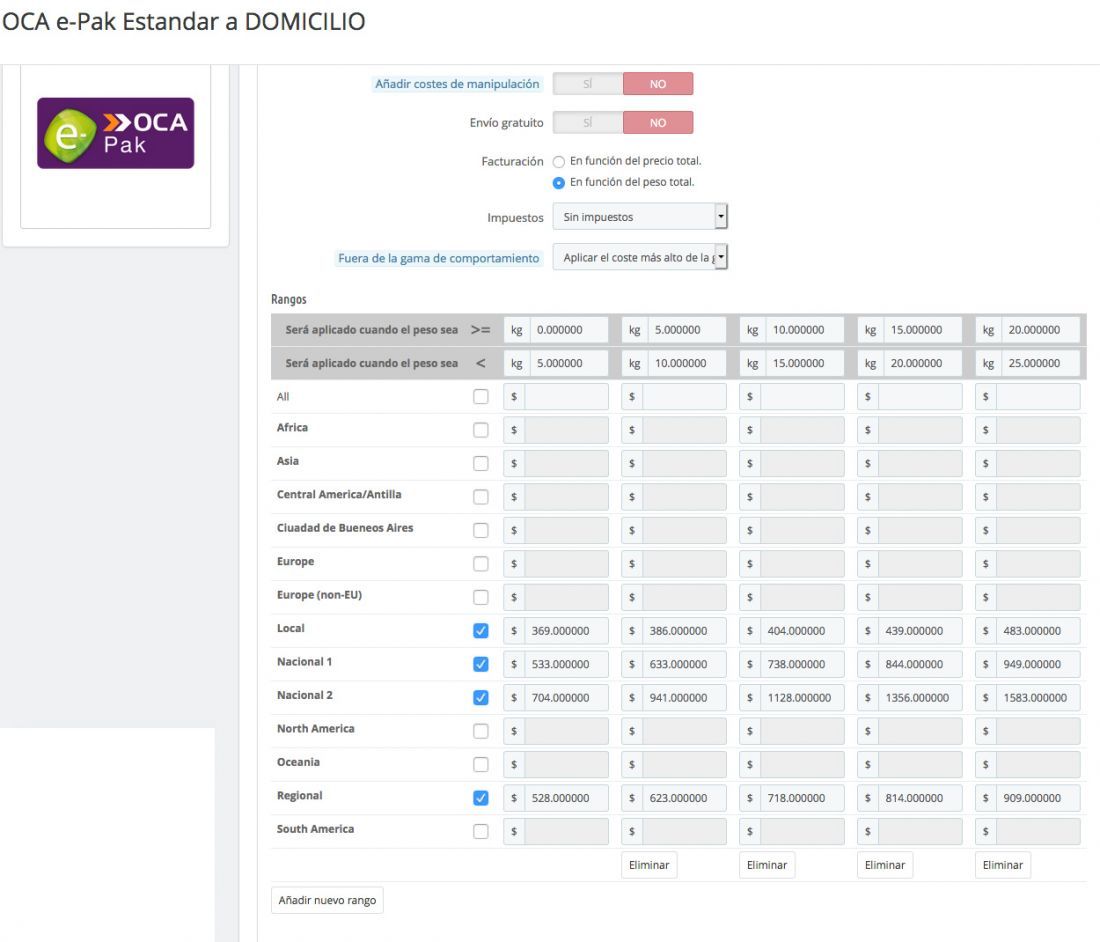This screenshot has width=1100, height=942.
Task: Edit Nacional 1 price field 738.000000
Action: (x=802, y=664)
